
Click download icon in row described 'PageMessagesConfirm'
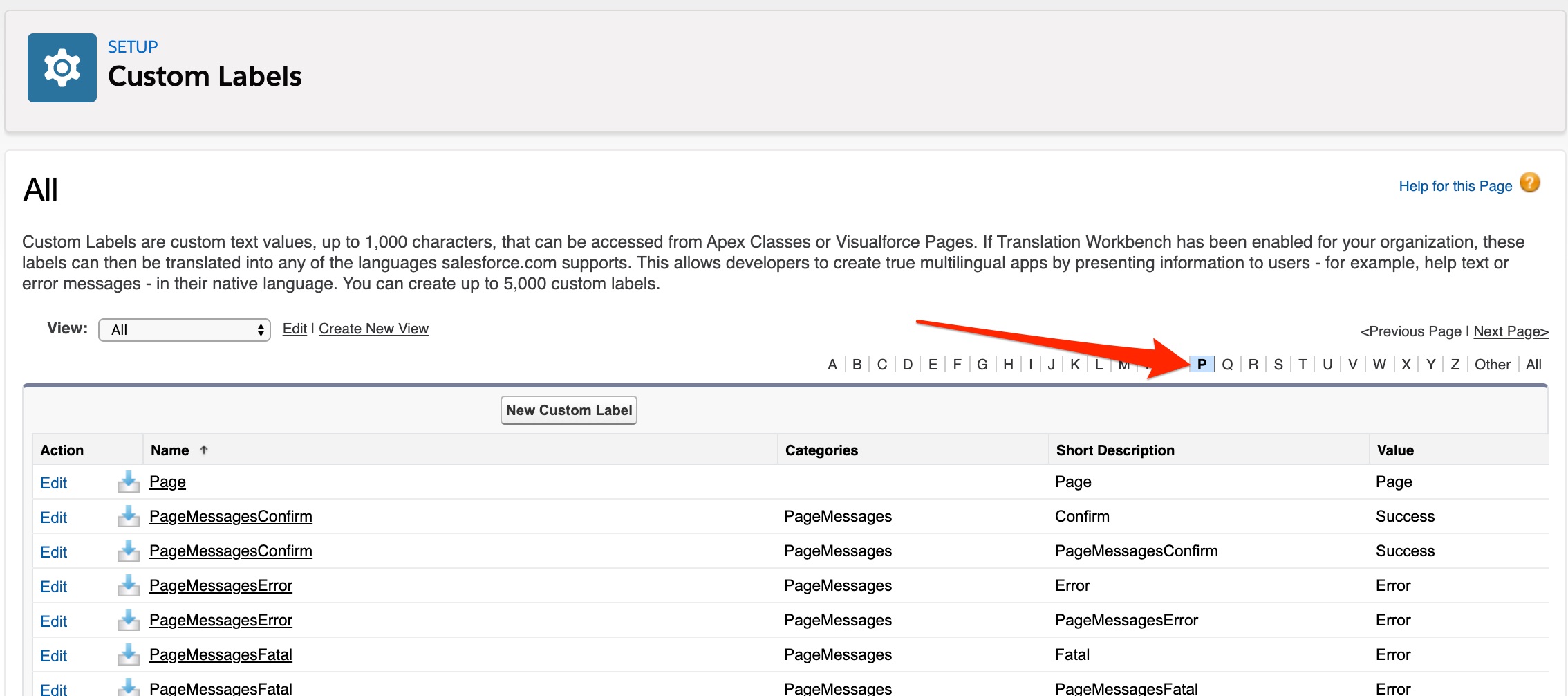[128, 551]
